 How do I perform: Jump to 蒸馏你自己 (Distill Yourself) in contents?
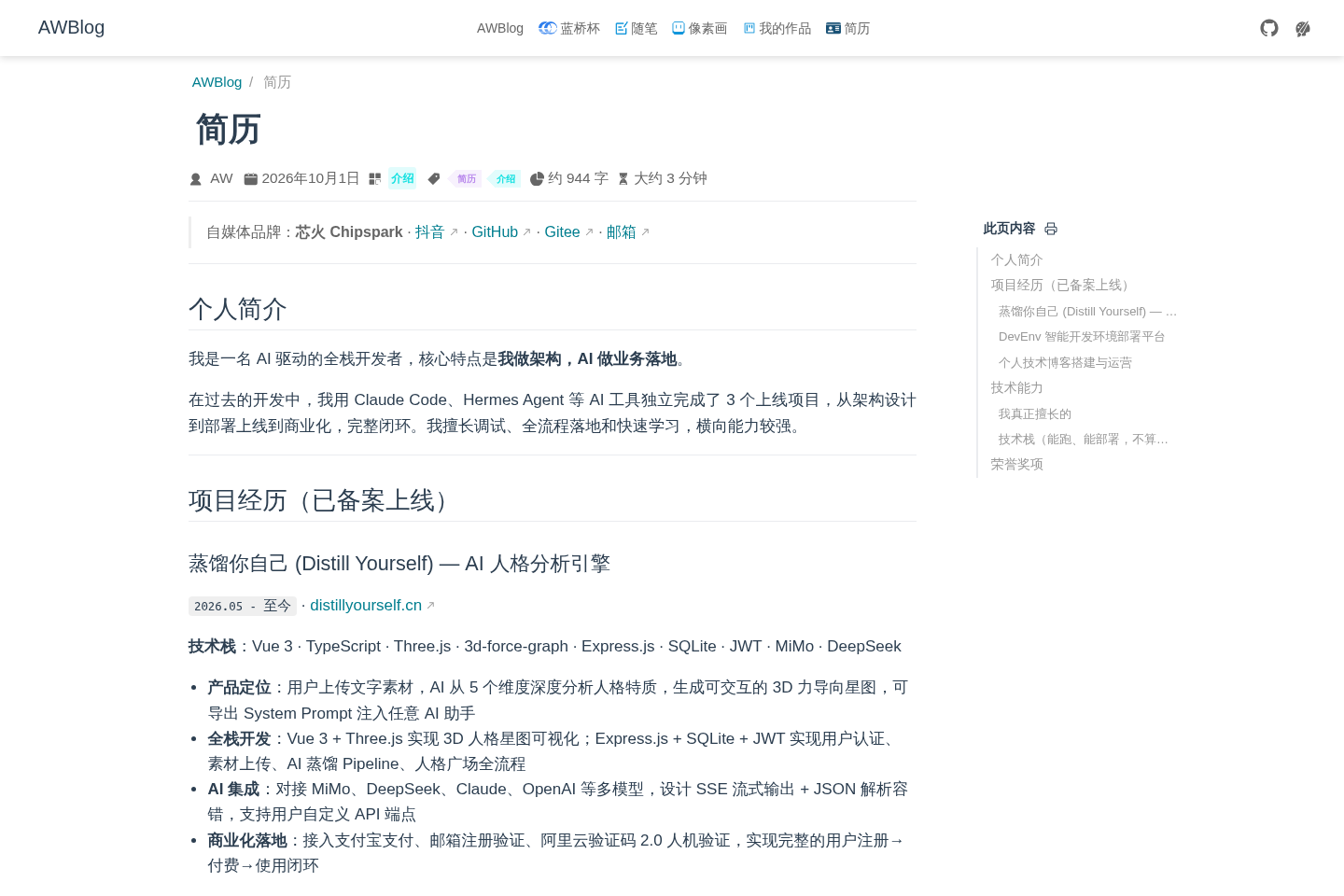(x=1087, y=311)
